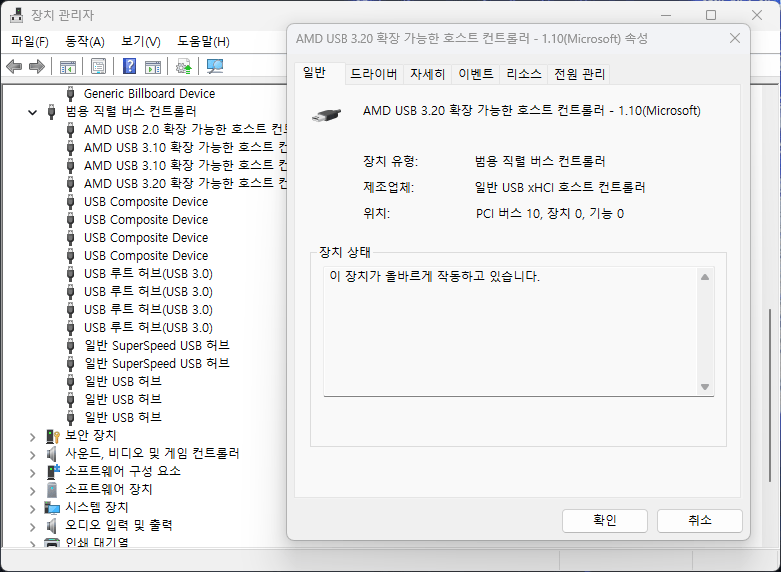781x572 pixels.
Task: Click the blue Help question mark icon
Action: click(129, 67)
